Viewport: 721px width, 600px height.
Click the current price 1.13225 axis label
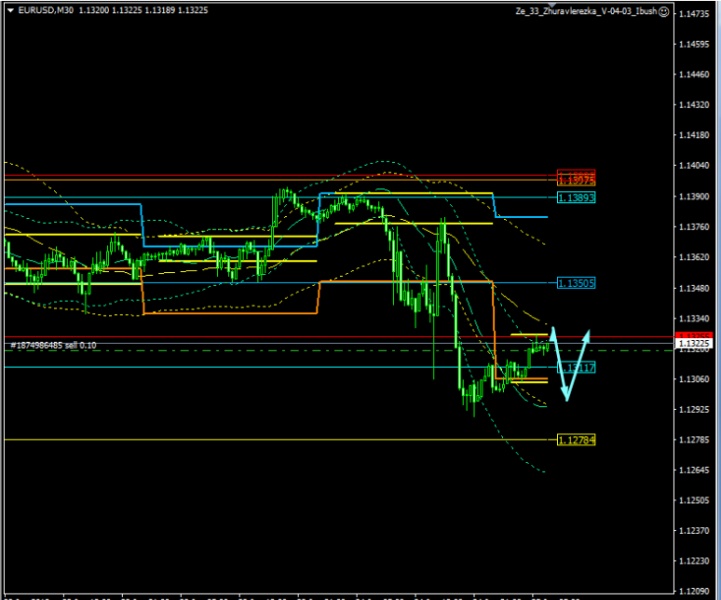[694, 344]
